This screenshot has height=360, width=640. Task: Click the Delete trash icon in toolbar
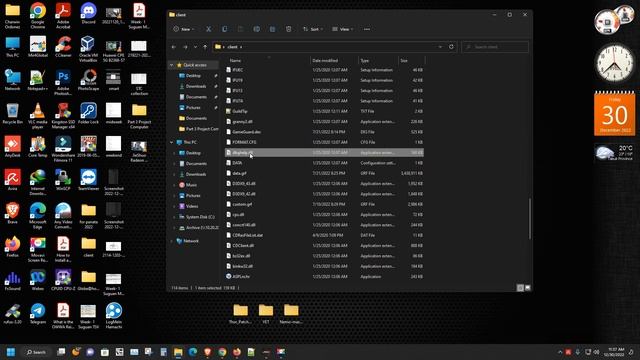coord(289,29)
